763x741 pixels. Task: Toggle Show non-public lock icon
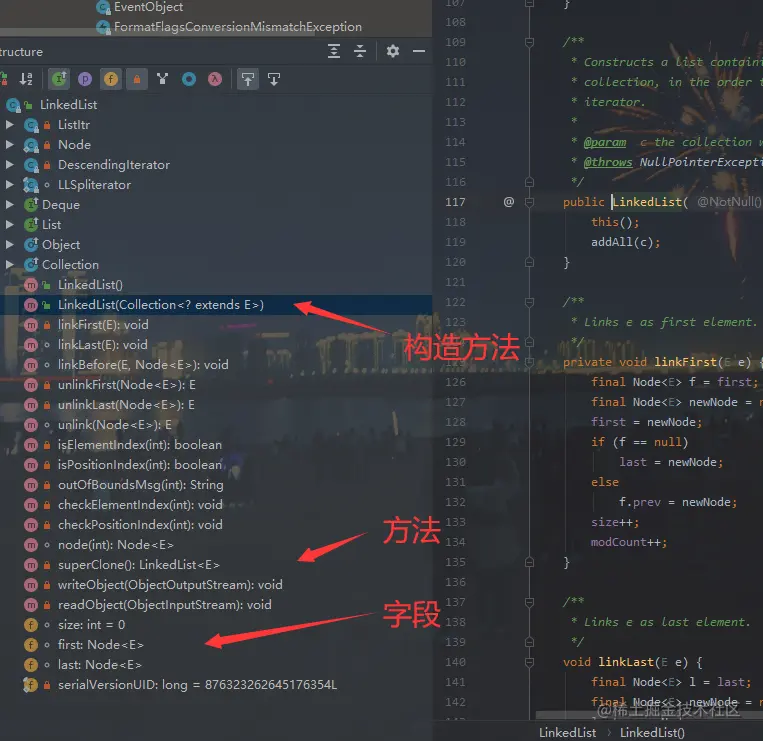click(x=137, y=79)
